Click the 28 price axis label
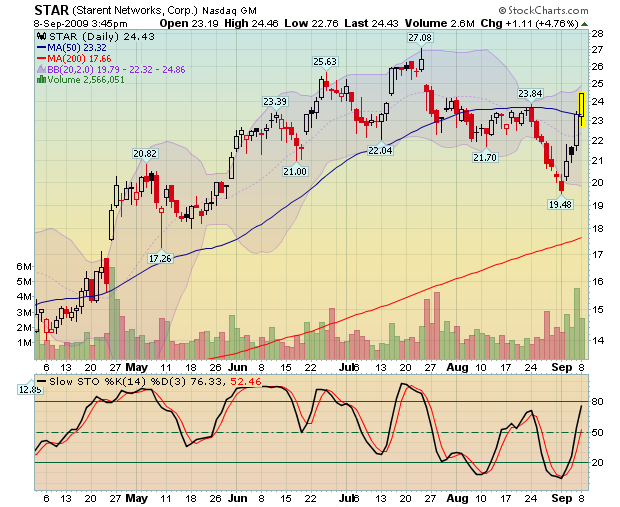 [x=597, y=34]
